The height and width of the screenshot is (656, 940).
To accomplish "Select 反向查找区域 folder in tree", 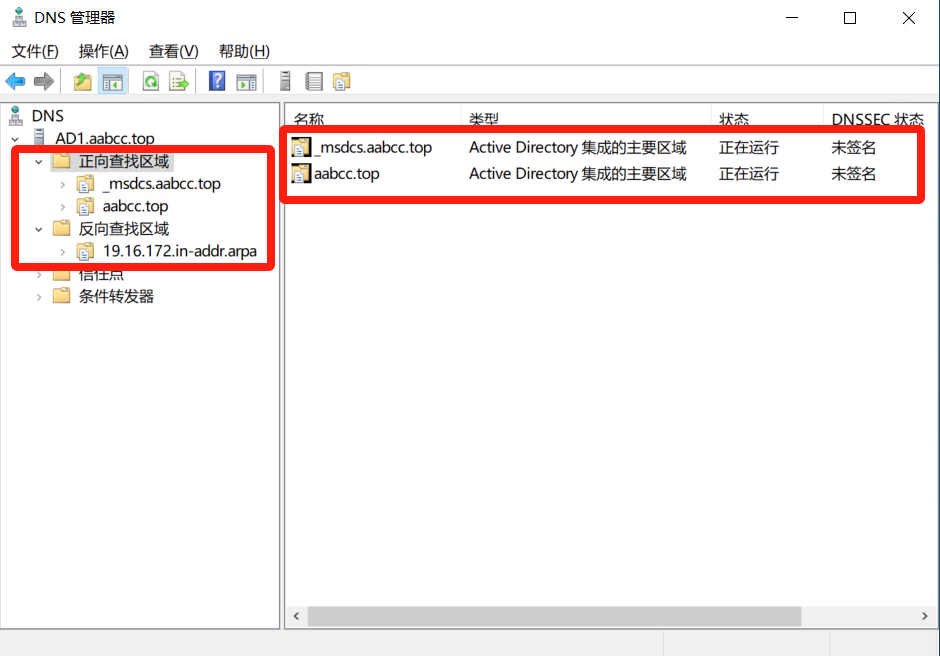I will click(123, 229).
